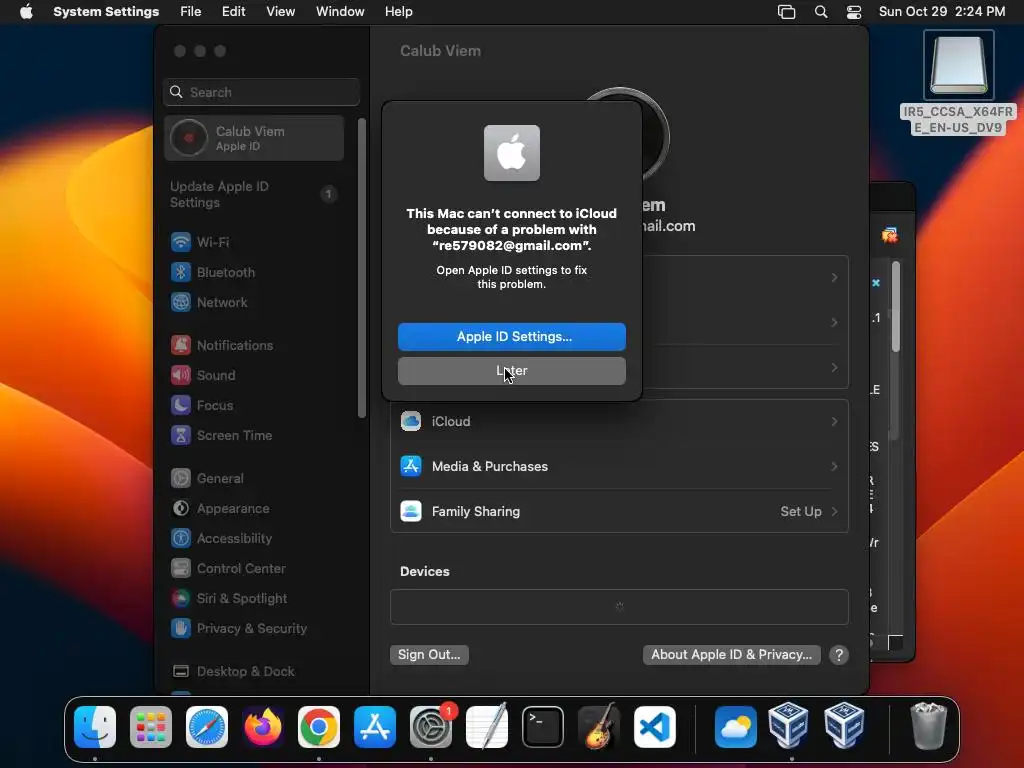Open System Settings from the Dock
1024x768 pixels.
pyautogui.click(x=431, y=727)
